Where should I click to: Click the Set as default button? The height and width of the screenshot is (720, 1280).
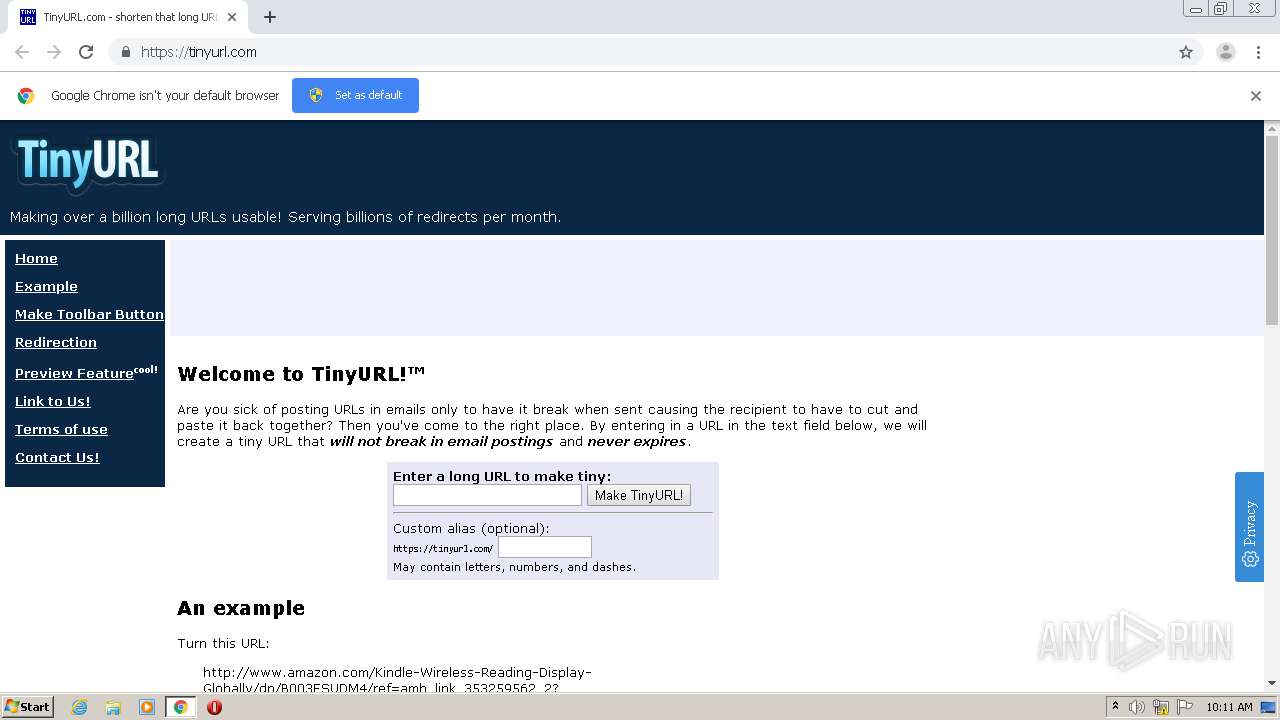point(355,95)
